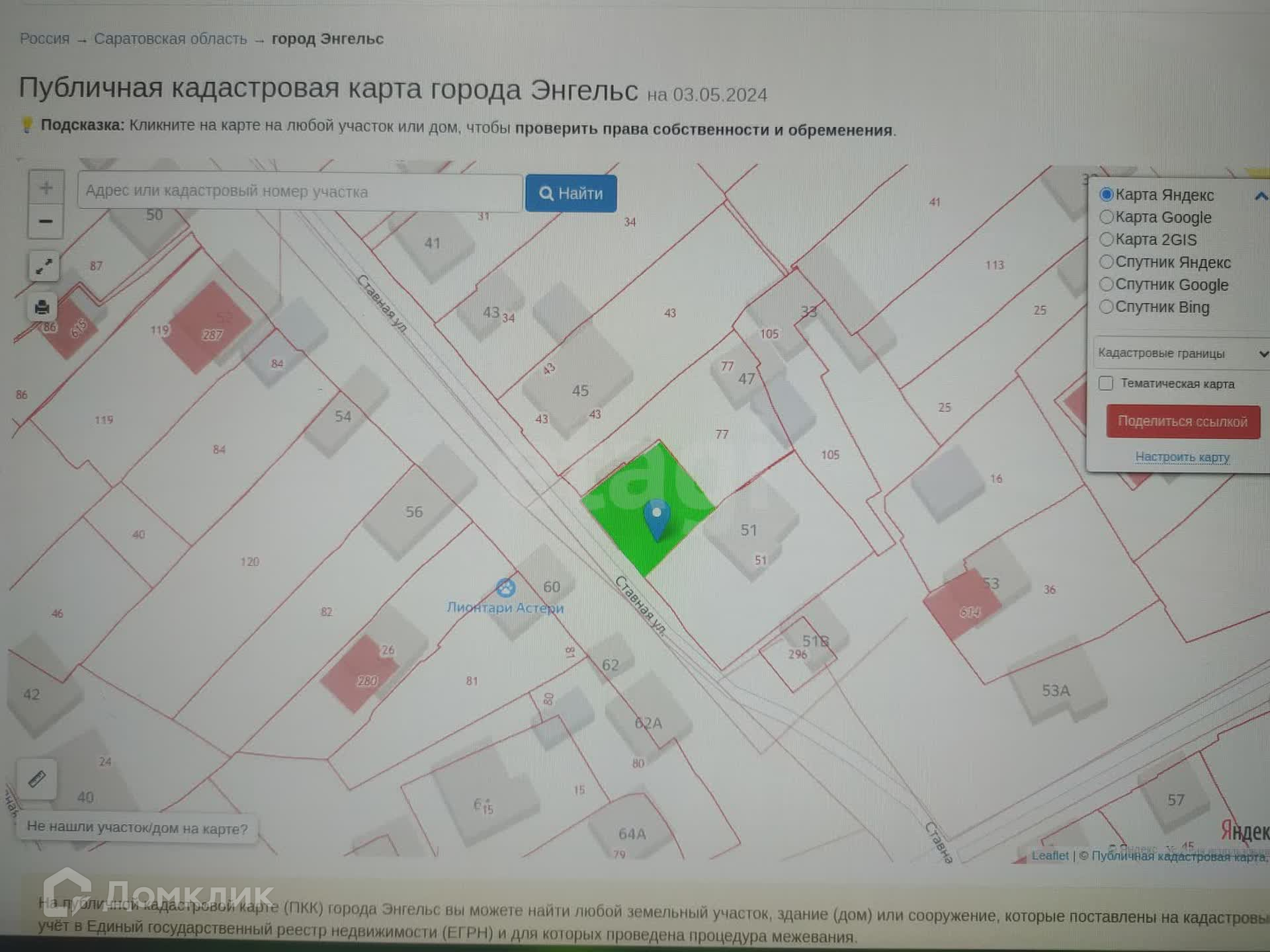Open Настроить карту link

click(x=1182, y=457)
